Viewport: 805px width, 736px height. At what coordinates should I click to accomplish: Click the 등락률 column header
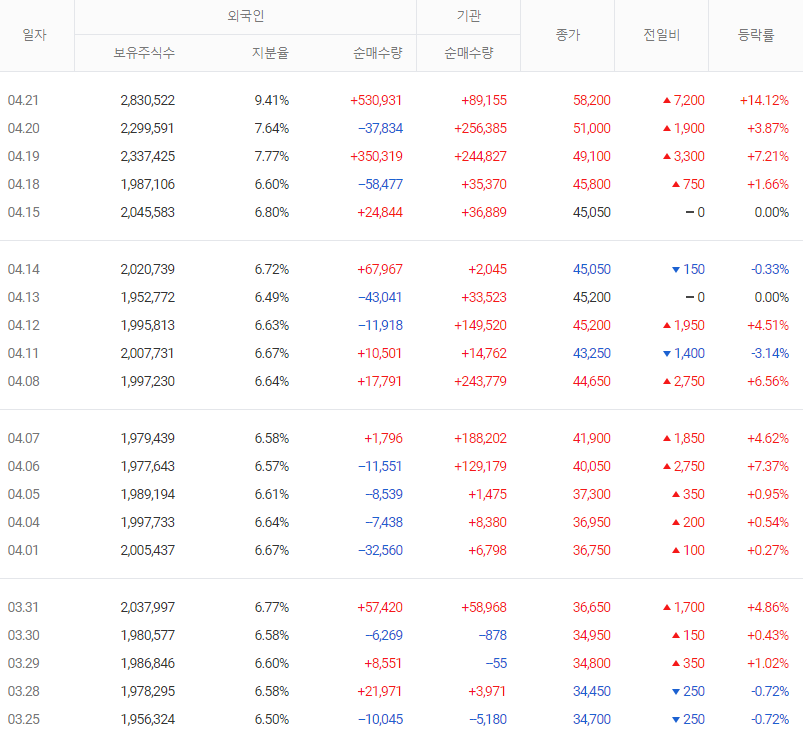pyautogui.click(x=755, y=35)
